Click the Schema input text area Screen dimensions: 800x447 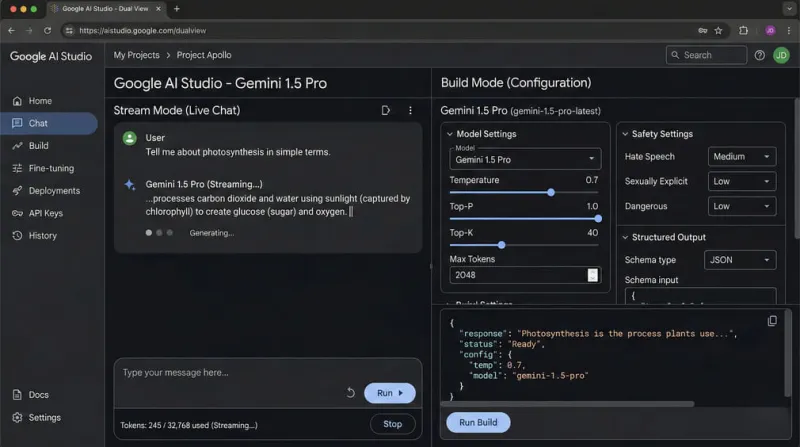(700, 296)
